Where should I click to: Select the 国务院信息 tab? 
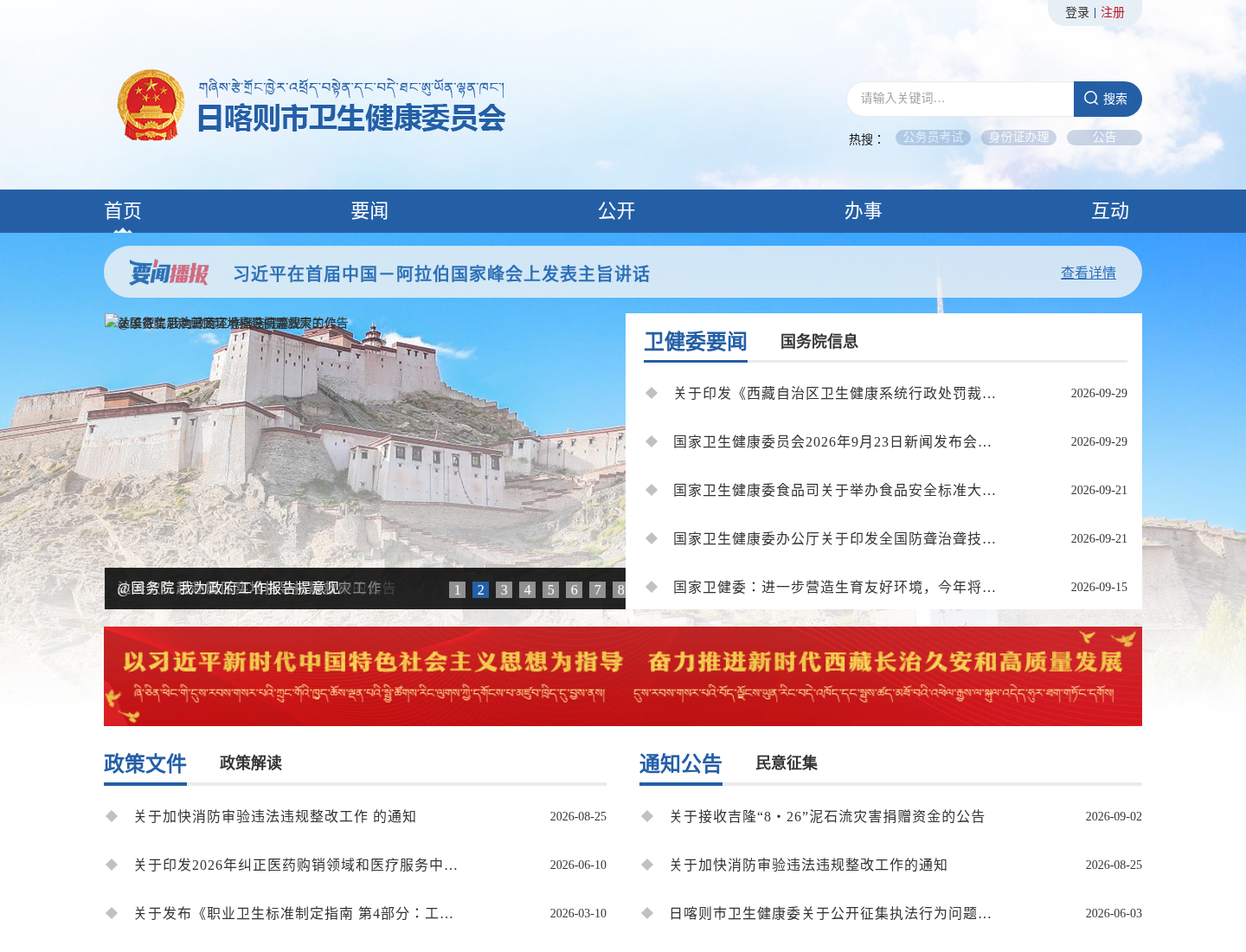click(x=819, y=342)
